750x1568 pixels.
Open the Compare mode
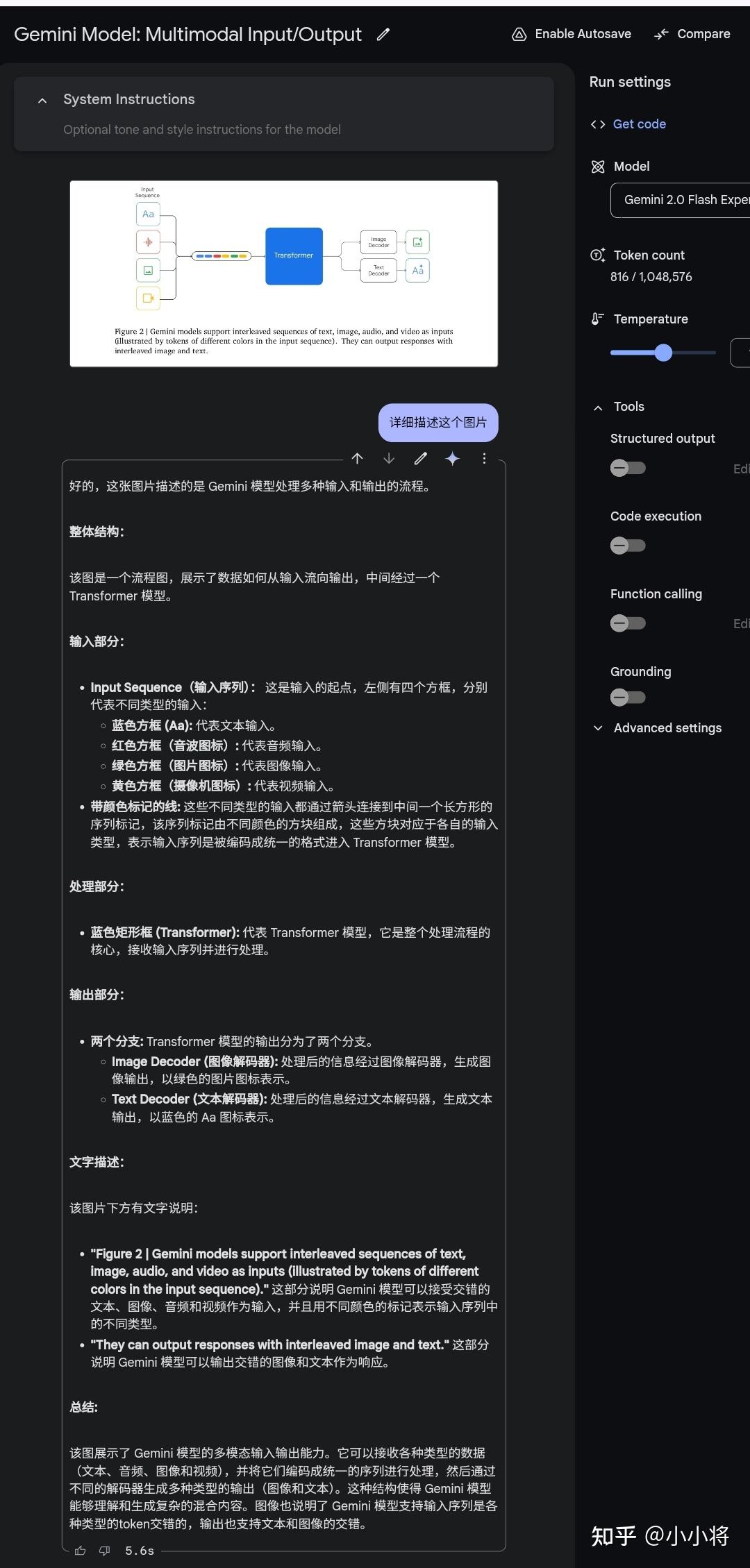[692, 34]
